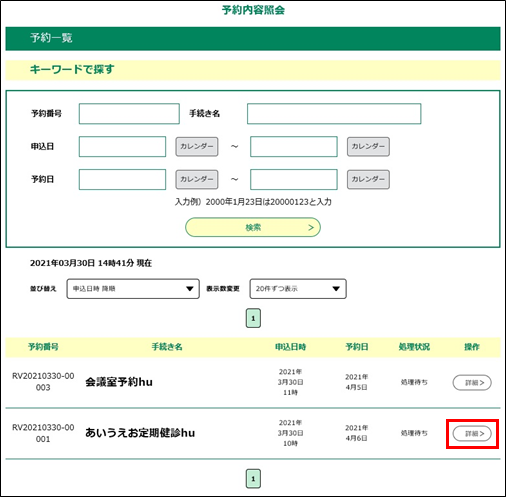Select the あいうえお定期健診hu procedure name
This screenshot has height=497, width=506.
pyautogui.click(x=140, y=433)
